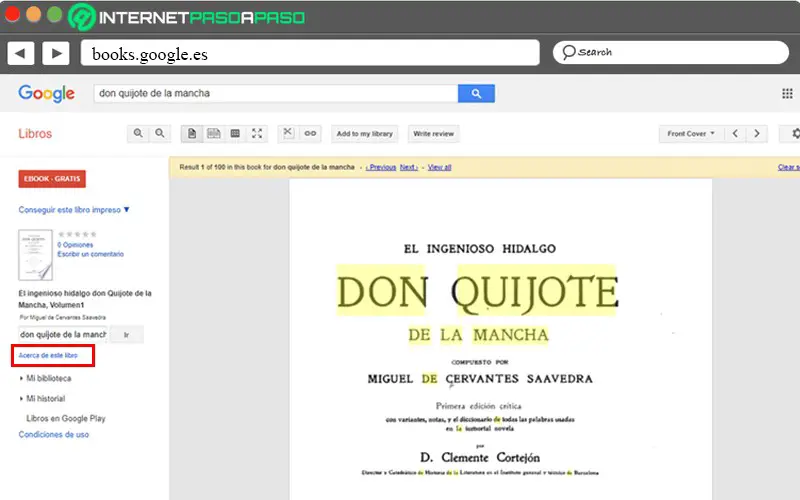This screenshot has height=500, width=800.
Task: Switch to thumbnail grid view
Action: click(235, 133)
